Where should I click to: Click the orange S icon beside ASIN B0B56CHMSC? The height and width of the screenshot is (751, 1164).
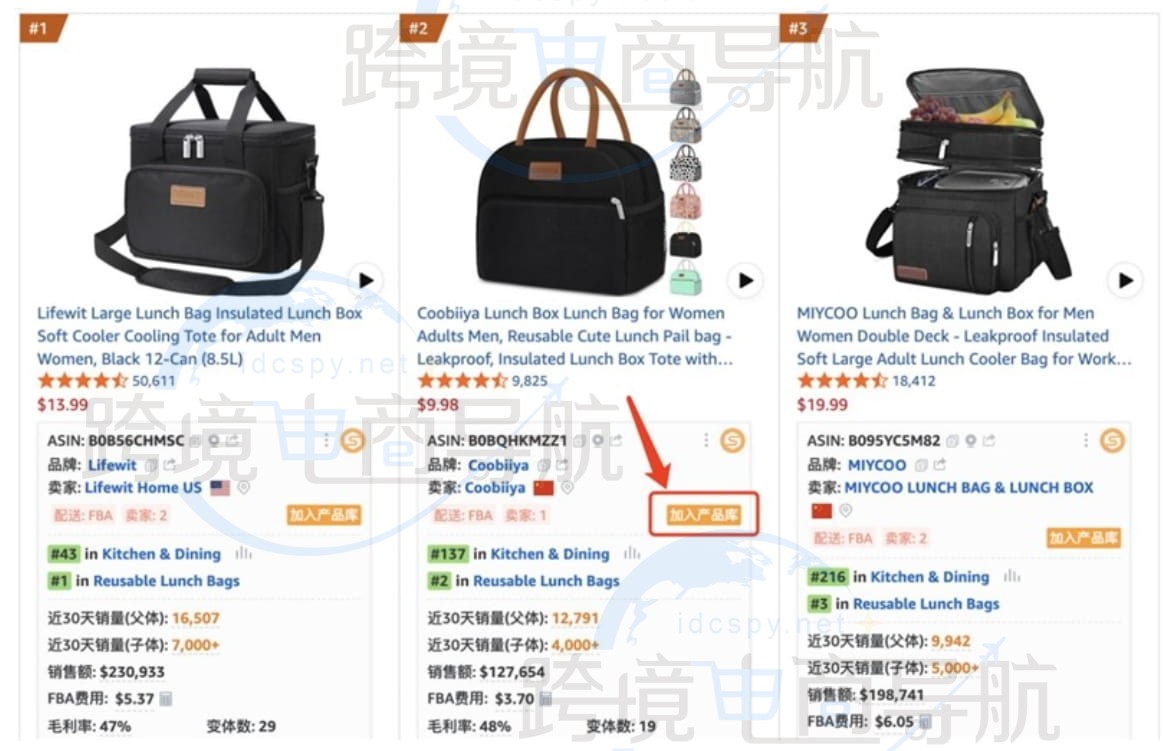click(x=353, y=441)
